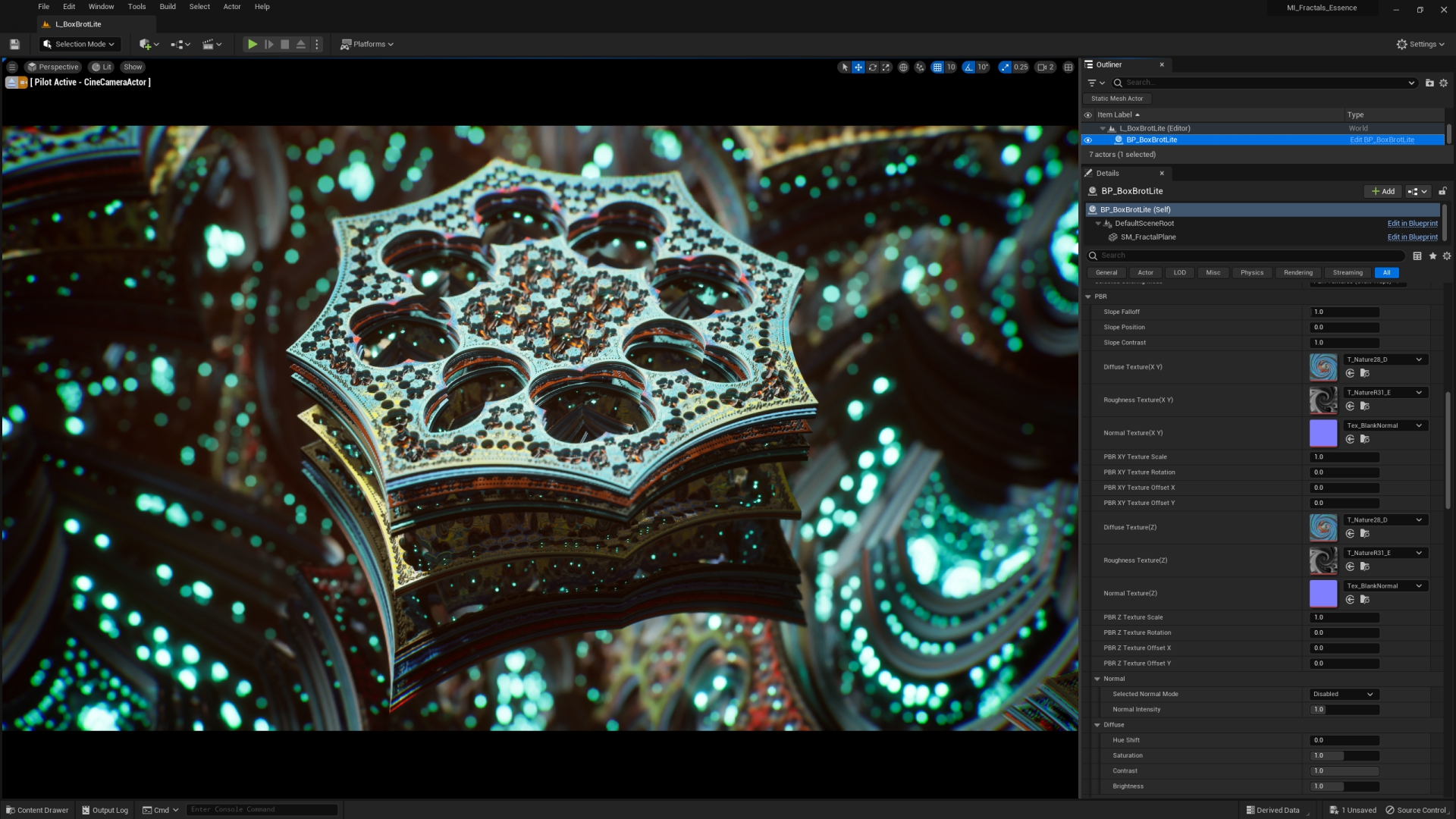Image resolution: width=1456 pixels, height=819 pixels.
Task: Hide BP_BoxBrotLite with its eye icon
Action: point(1088,140)
